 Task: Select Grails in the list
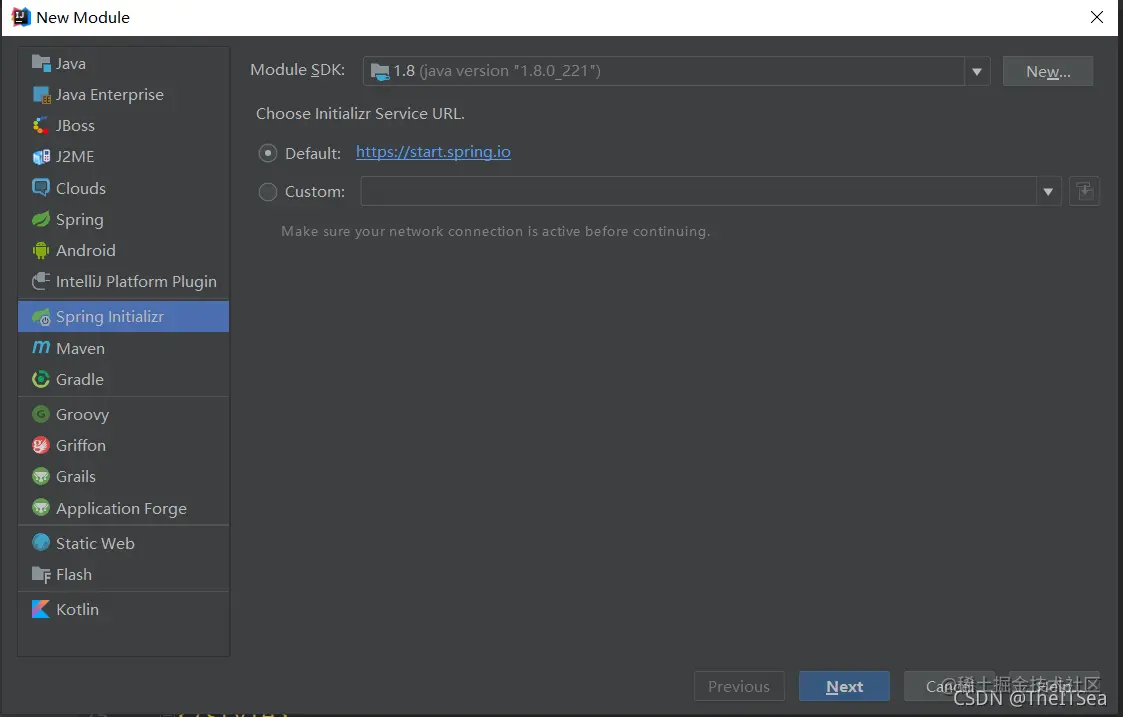pos(123,476)
